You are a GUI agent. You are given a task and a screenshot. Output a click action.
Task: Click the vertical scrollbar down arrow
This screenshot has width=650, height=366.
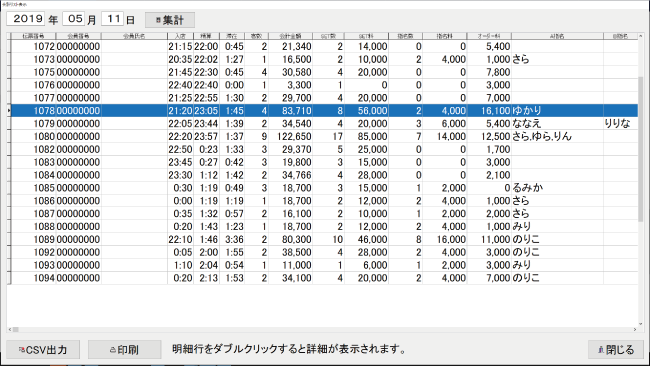(x=641, y=324)
